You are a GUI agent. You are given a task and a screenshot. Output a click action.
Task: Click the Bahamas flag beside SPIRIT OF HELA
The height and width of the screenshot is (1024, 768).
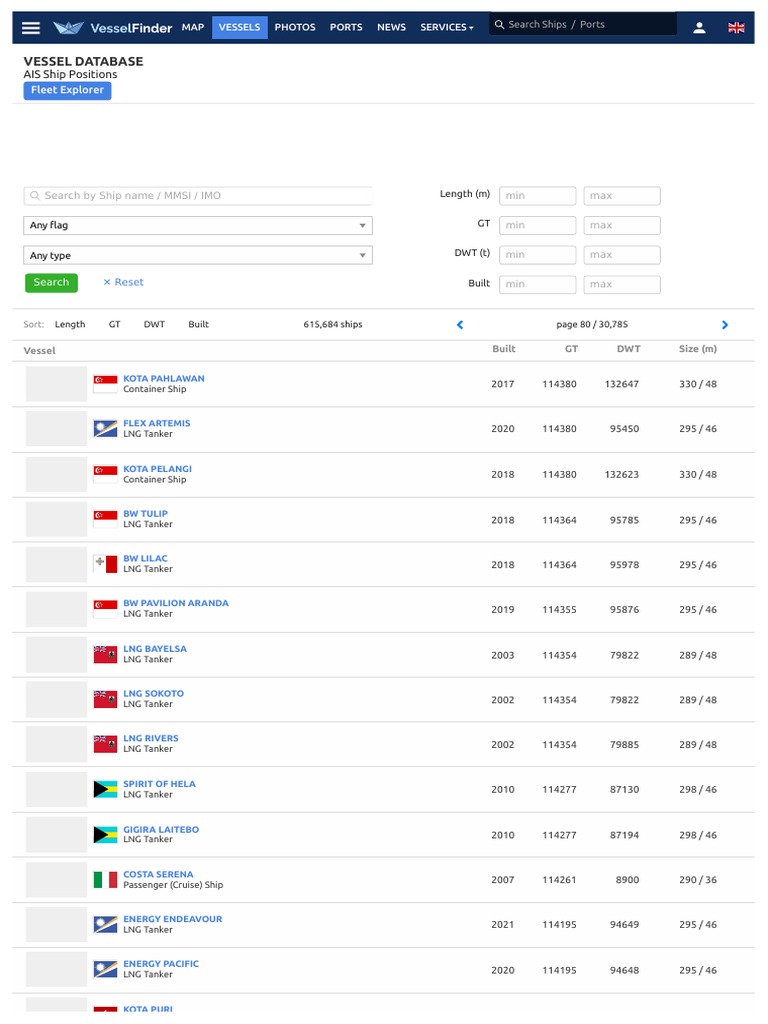[x=105, y=789]
